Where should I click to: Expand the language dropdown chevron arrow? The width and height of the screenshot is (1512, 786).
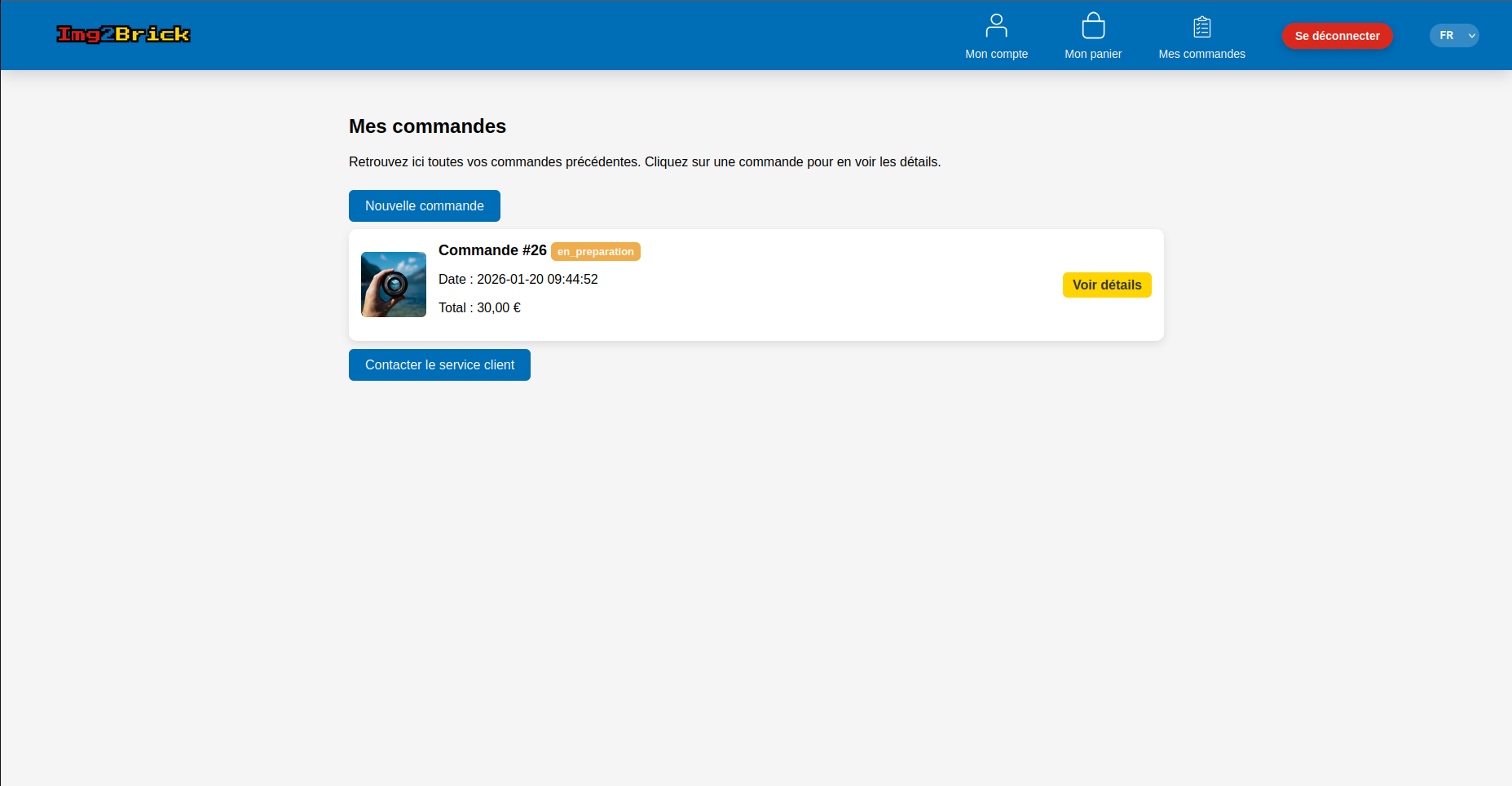(1471, 36)
